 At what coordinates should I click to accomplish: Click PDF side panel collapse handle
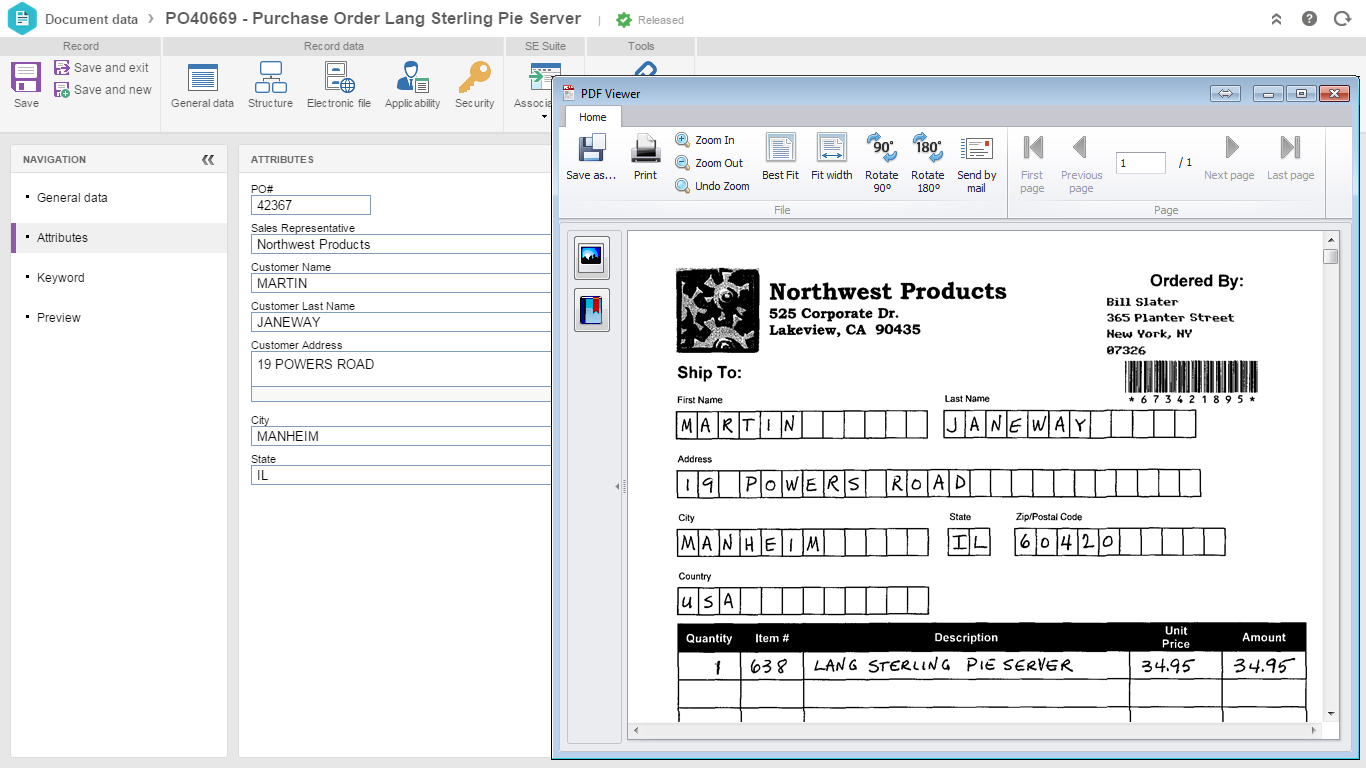(x=620, y=486)
